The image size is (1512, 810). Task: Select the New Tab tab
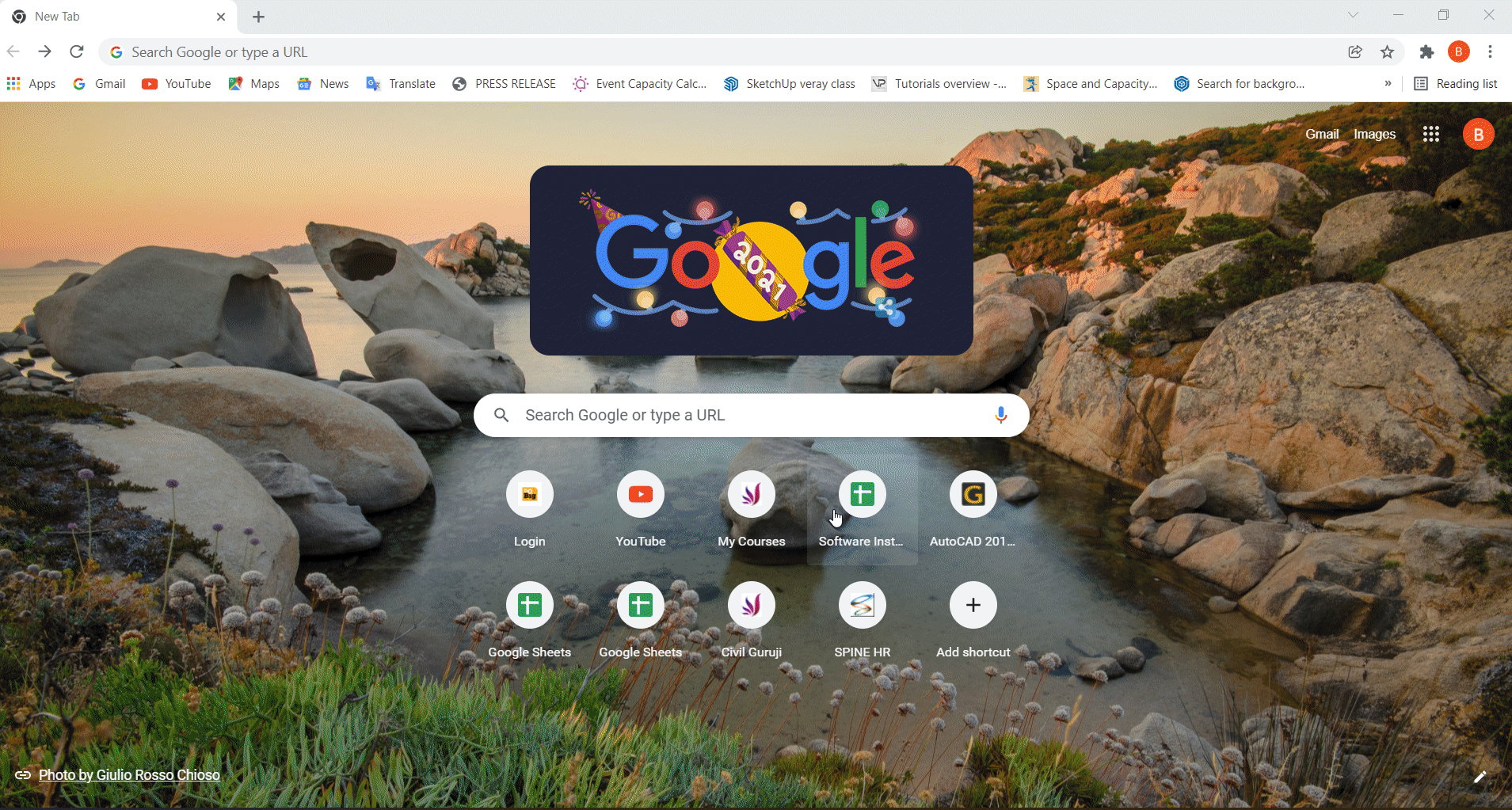coord(119,17)
